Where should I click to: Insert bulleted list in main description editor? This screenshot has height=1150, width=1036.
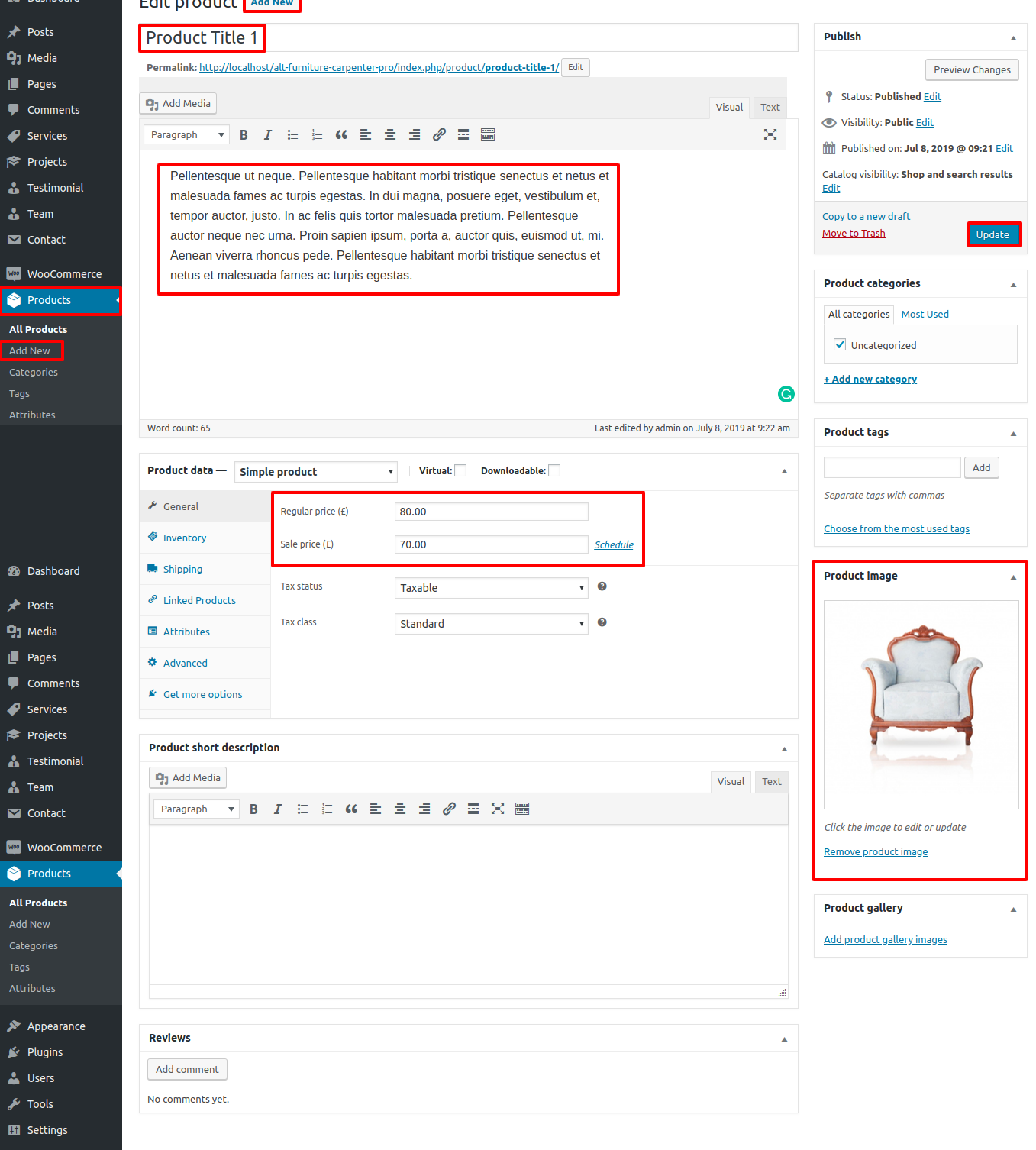pyautogui.click(x=292, y=135)
